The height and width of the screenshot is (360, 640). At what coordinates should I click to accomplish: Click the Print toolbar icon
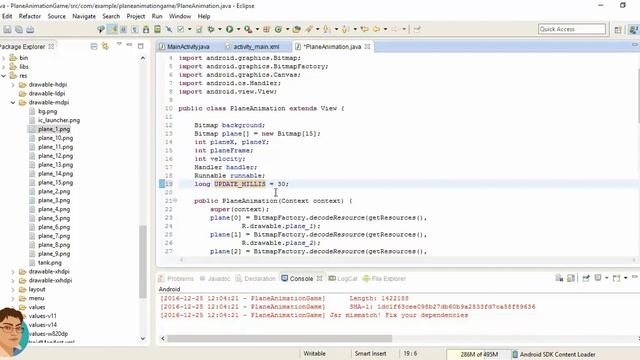coord(30,29)
